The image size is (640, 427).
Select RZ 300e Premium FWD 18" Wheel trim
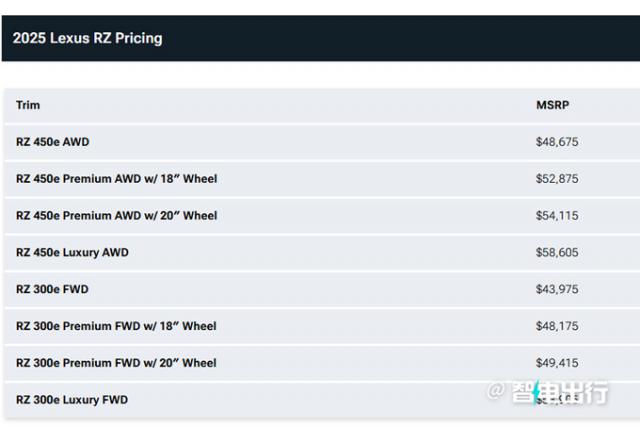click(x=116, y=326)
